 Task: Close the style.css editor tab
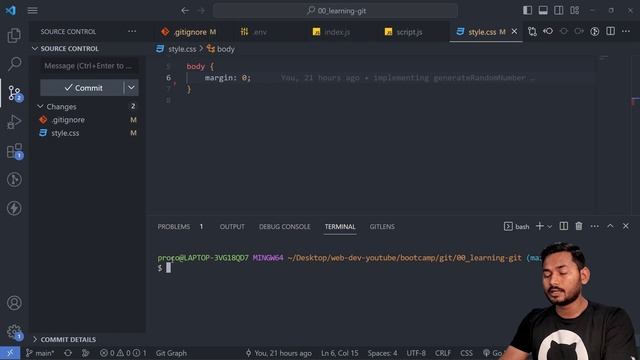(x=514, y=31)
